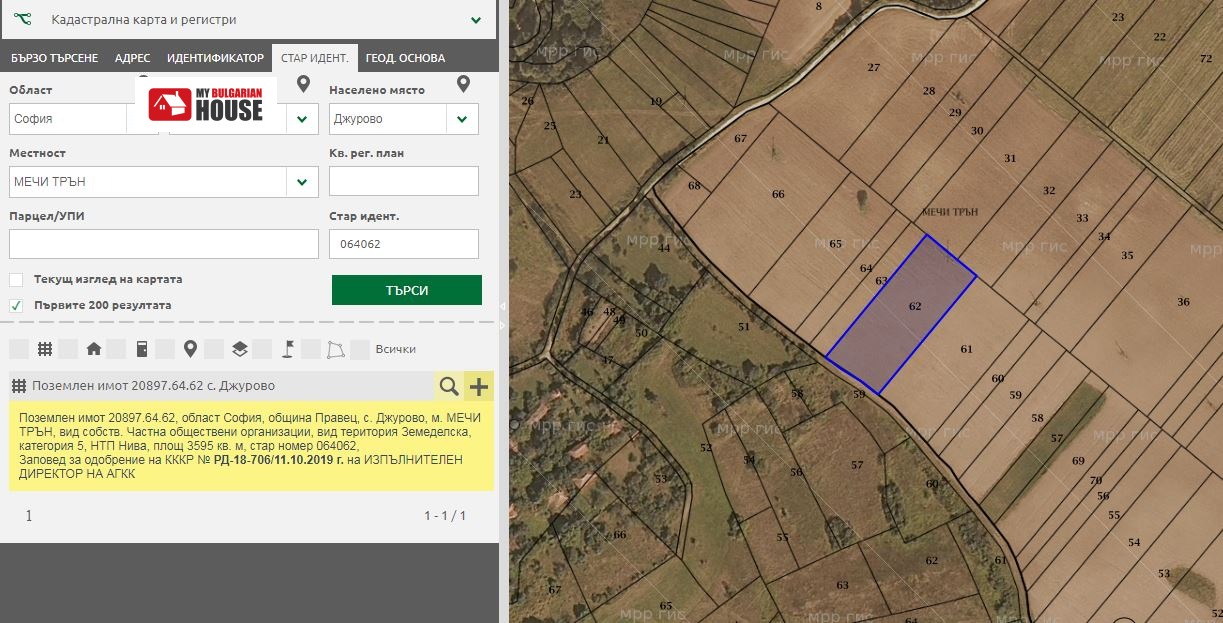Click into the 'Парцел/УПИ' text field
Image resolution: width=1223 pixels, height=623 pixels.
(x=164, y=244)
